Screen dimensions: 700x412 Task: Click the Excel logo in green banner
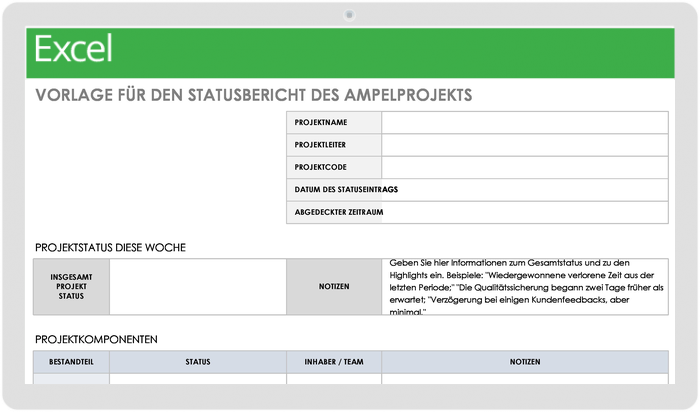73,49
